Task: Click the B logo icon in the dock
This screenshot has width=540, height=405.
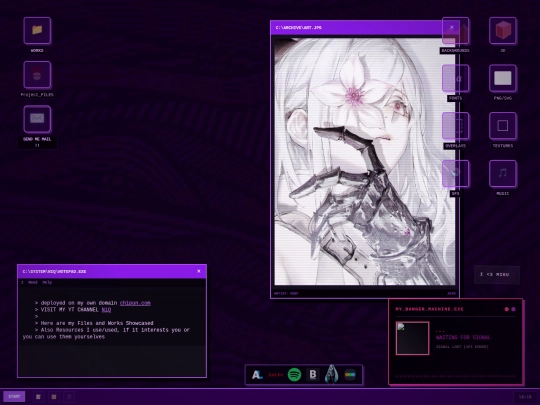Action: pos(313,375)
